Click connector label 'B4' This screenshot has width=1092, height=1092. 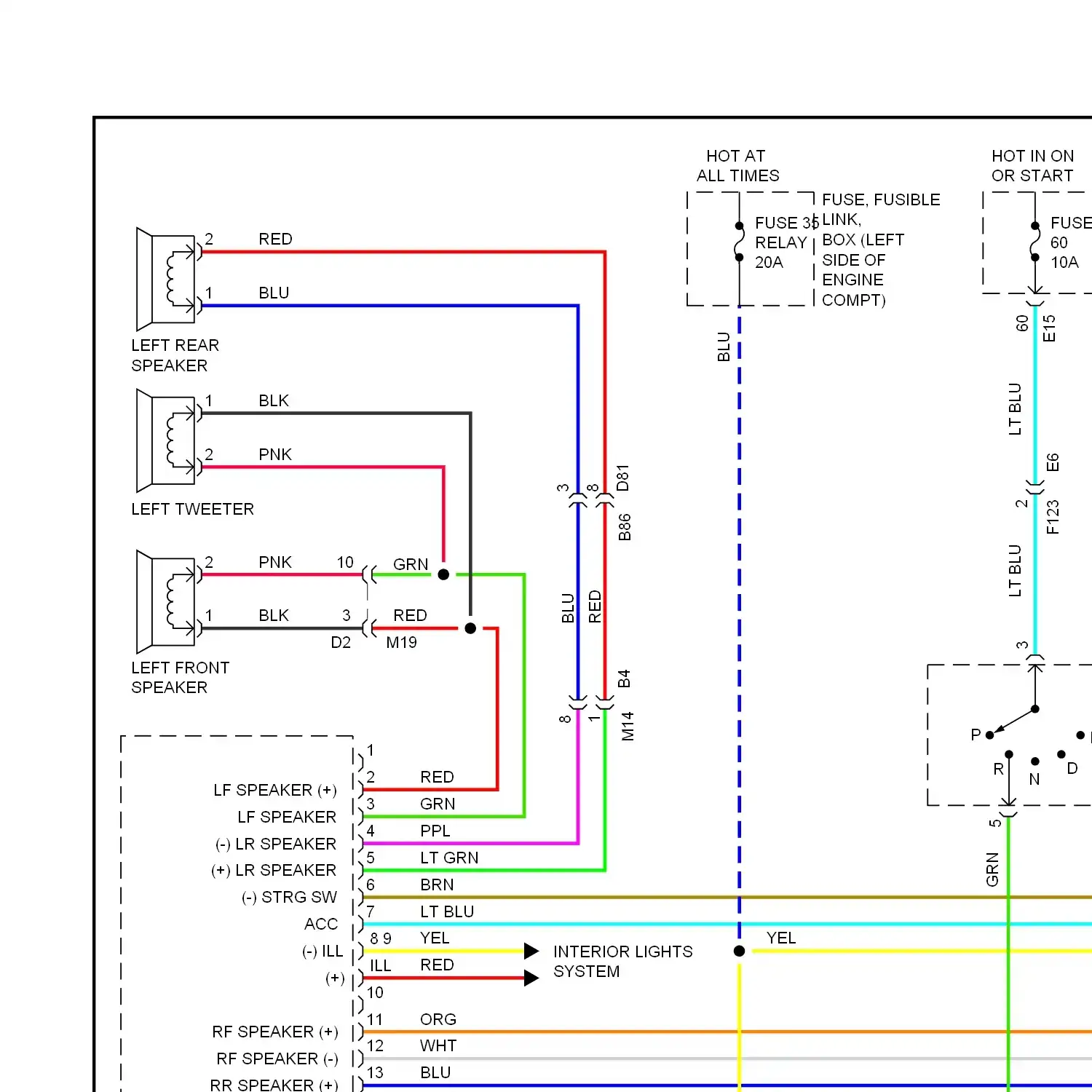[624, 679]
